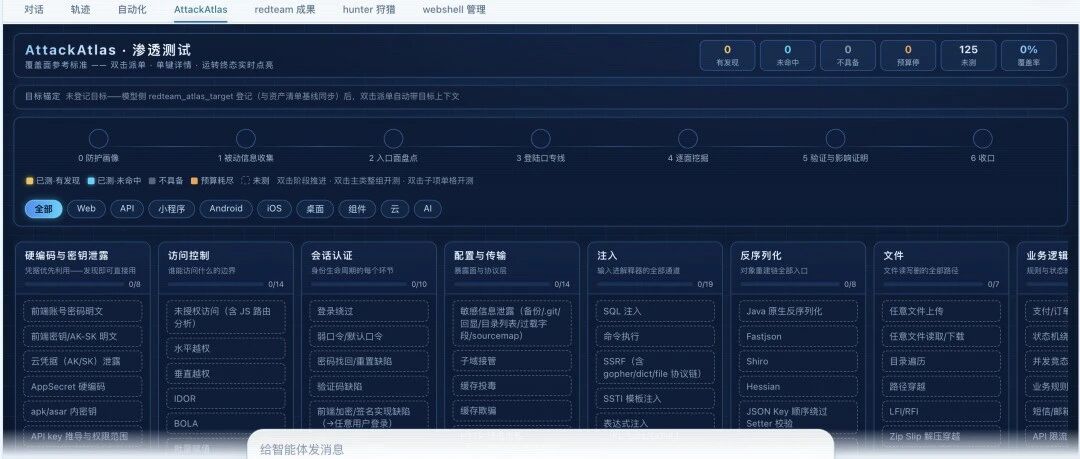Click the 不具备 counter card
1080x459 pixels.
click(x=848, y=55)
